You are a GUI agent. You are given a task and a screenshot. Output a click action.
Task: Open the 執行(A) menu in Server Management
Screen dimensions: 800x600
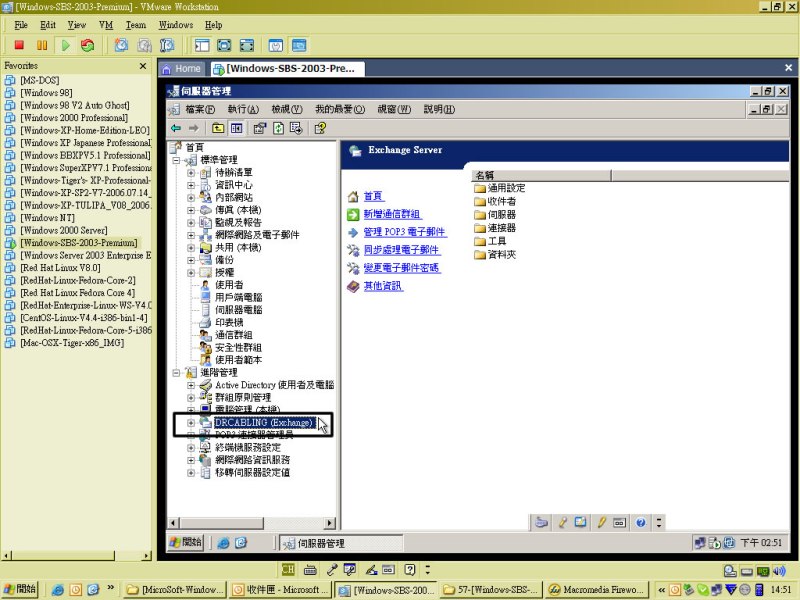[x=243, y=109]
